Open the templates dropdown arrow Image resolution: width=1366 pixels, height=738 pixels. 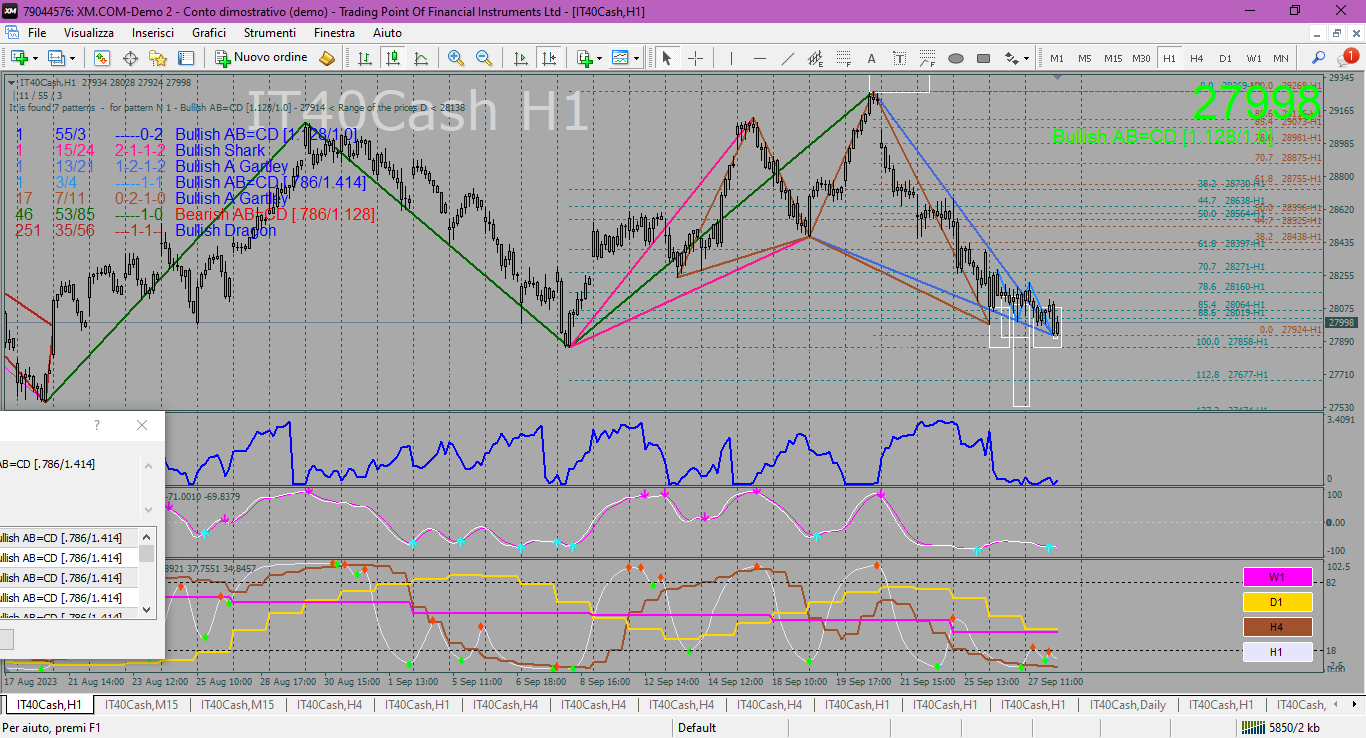(x=636, y=58)
